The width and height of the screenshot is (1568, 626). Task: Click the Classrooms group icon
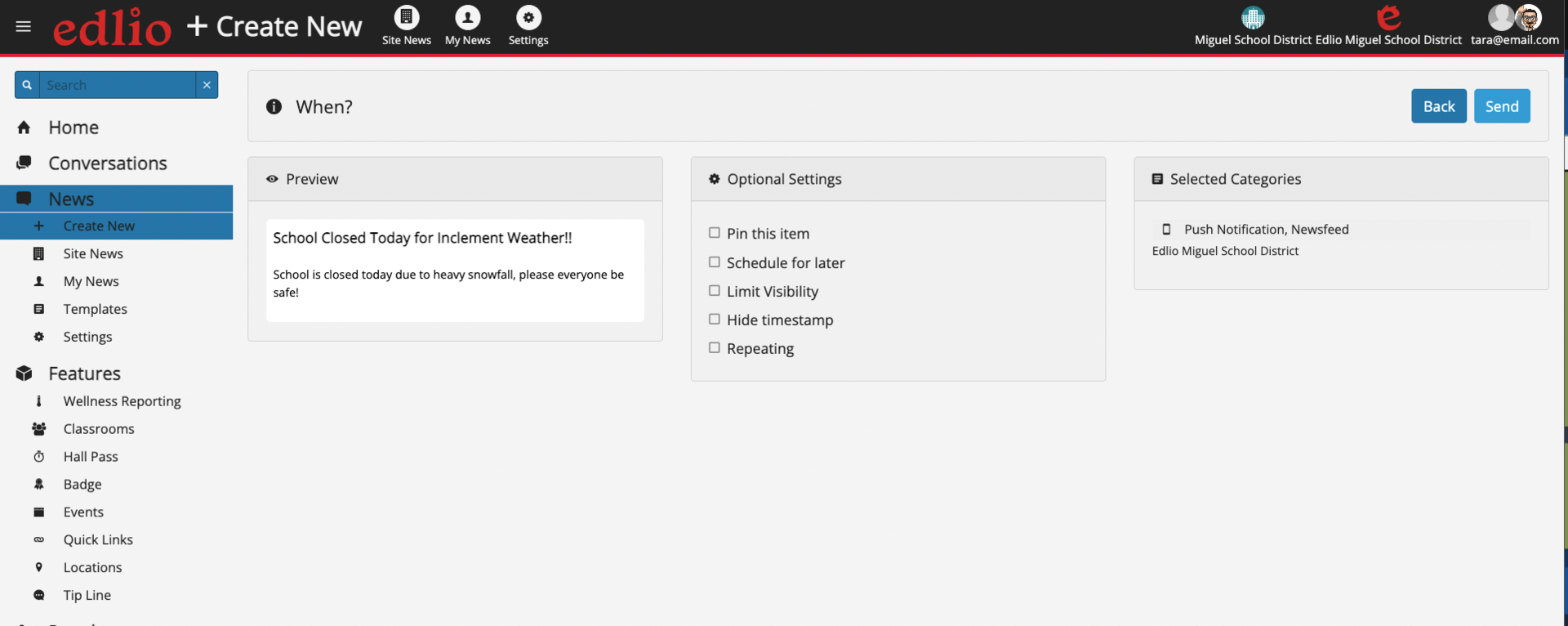coord(38,428)
